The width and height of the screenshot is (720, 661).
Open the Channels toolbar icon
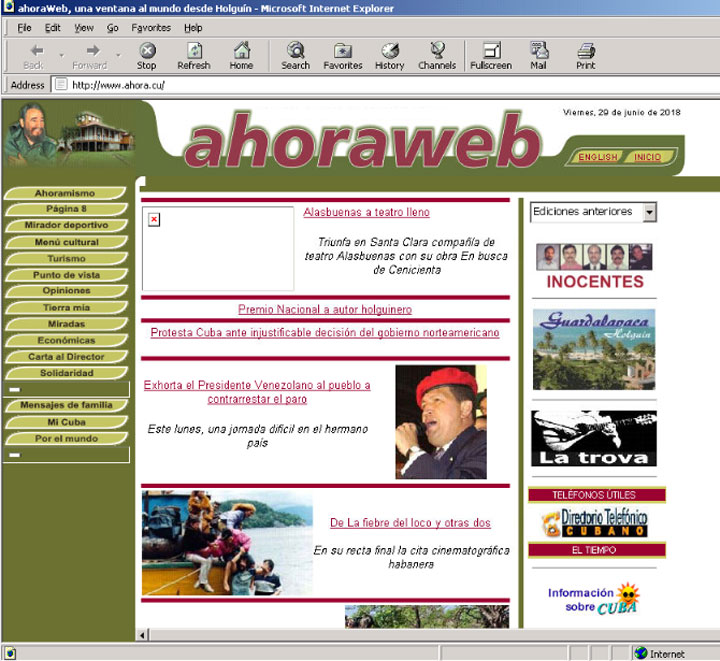coord(438,50)
